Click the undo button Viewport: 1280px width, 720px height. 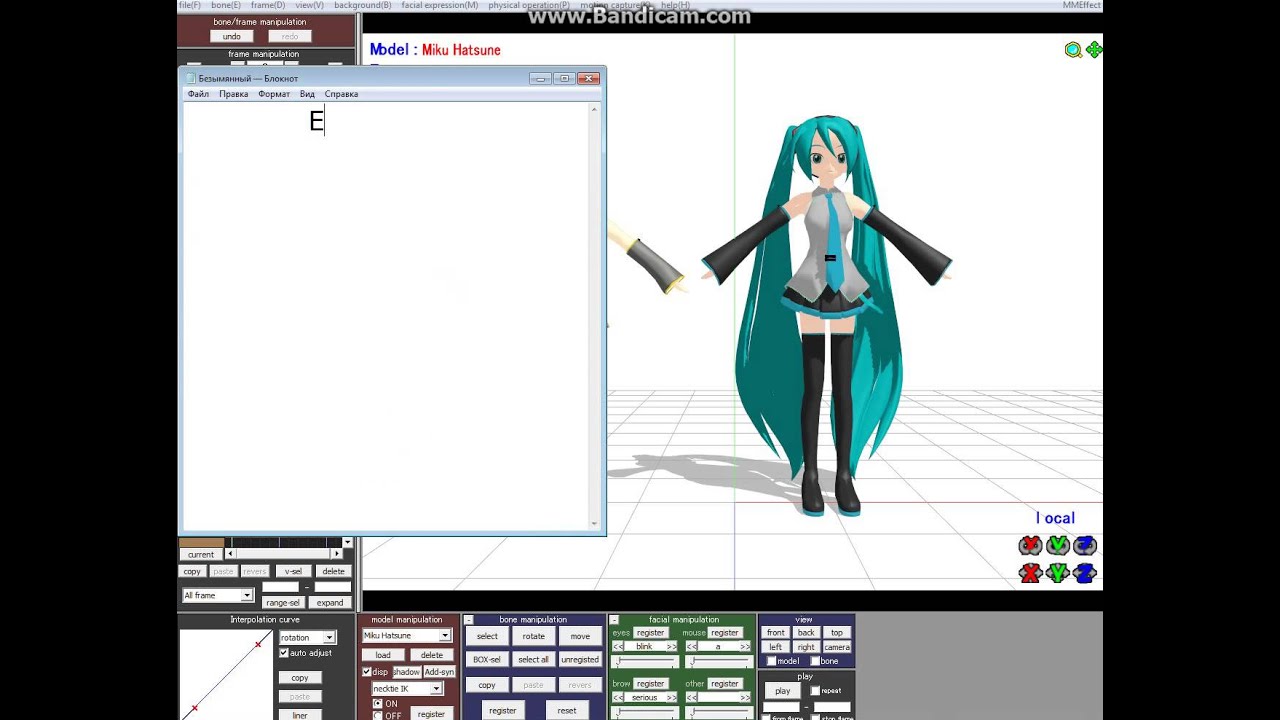(x=232, y=37)
